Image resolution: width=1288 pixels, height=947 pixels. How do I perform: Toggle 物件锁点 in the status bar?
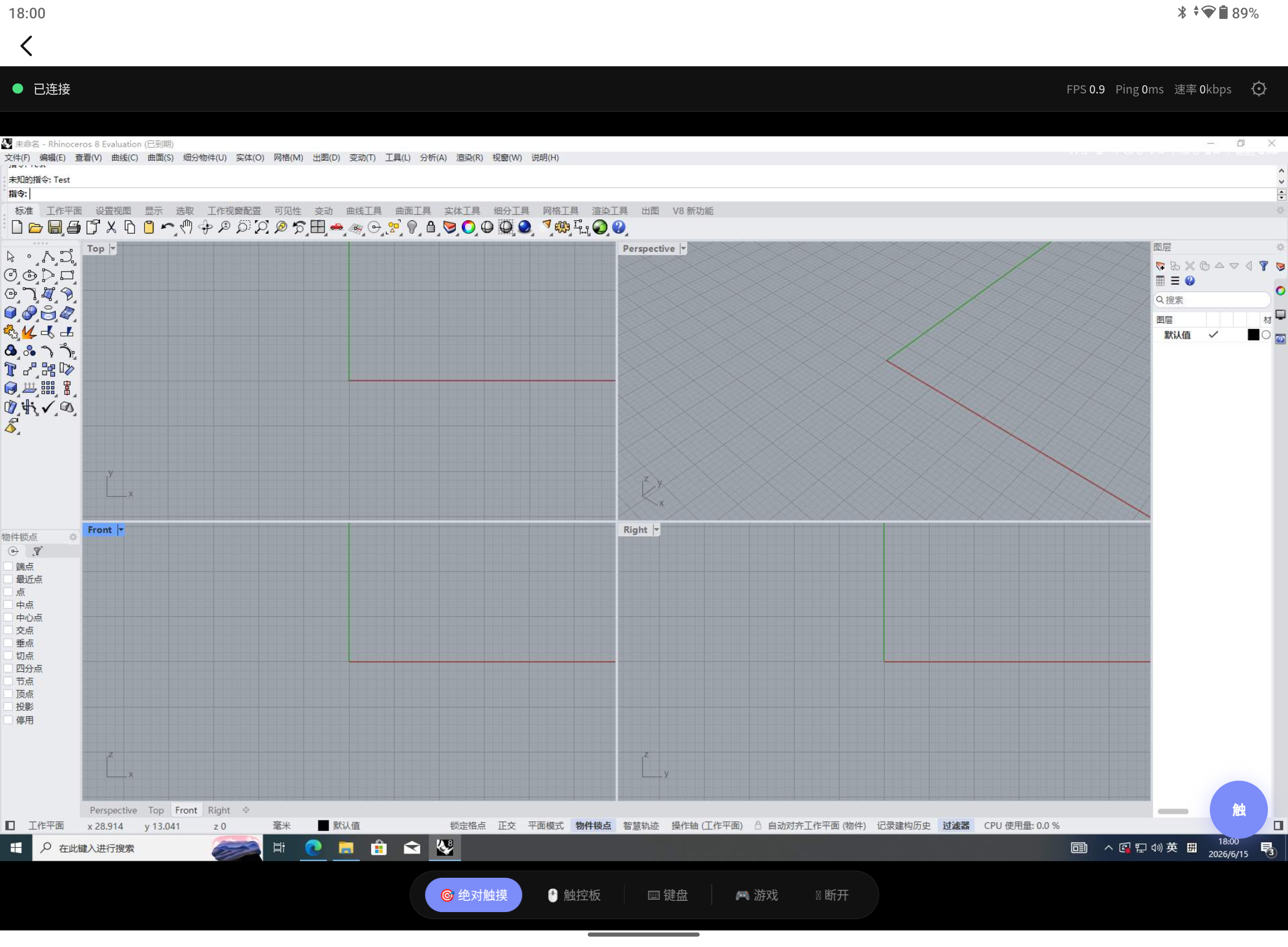tap(593, 826)
